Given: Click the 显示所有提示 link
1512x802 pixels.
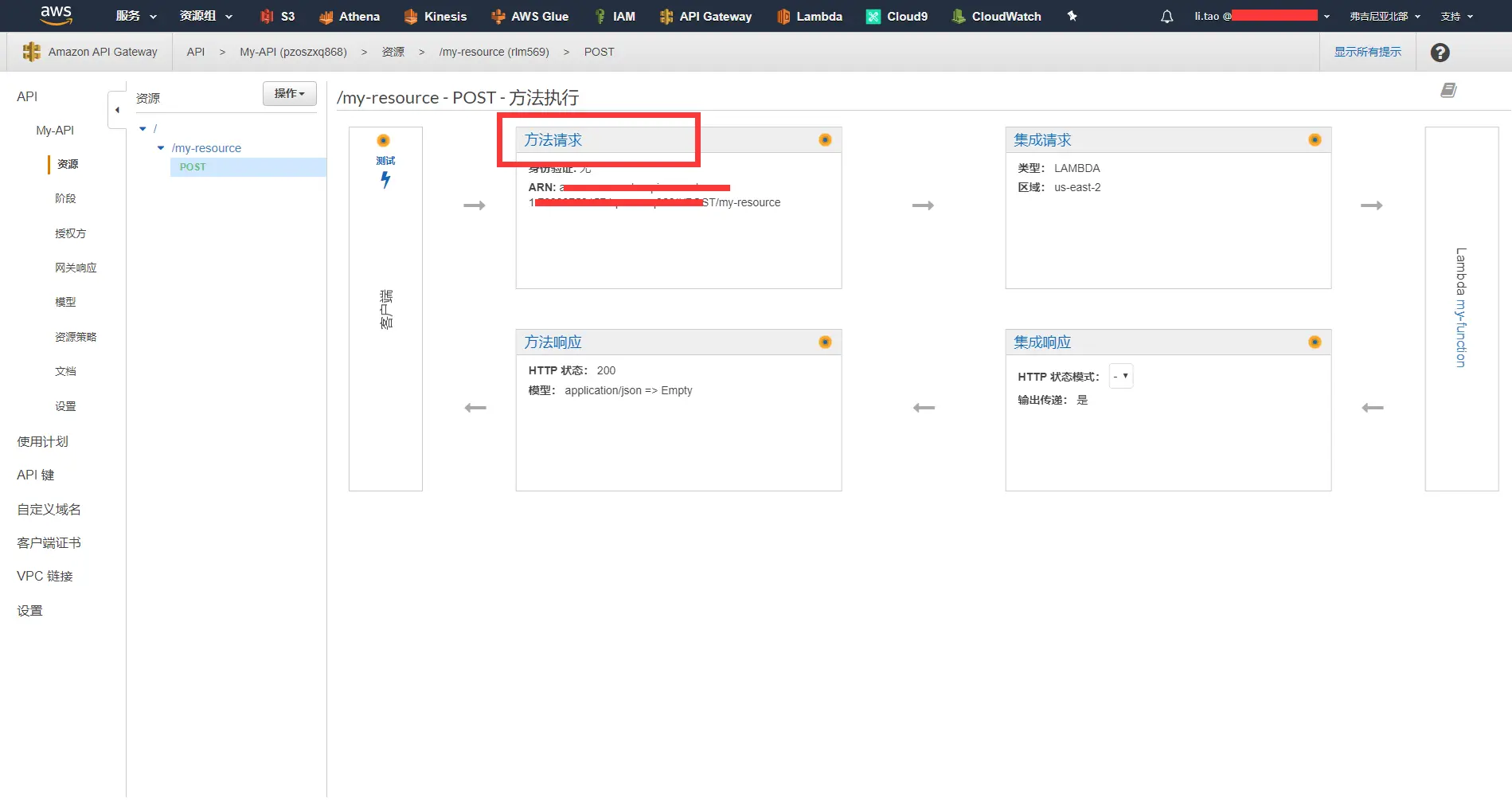Looking at the screenshot, I should (1367, 52).
